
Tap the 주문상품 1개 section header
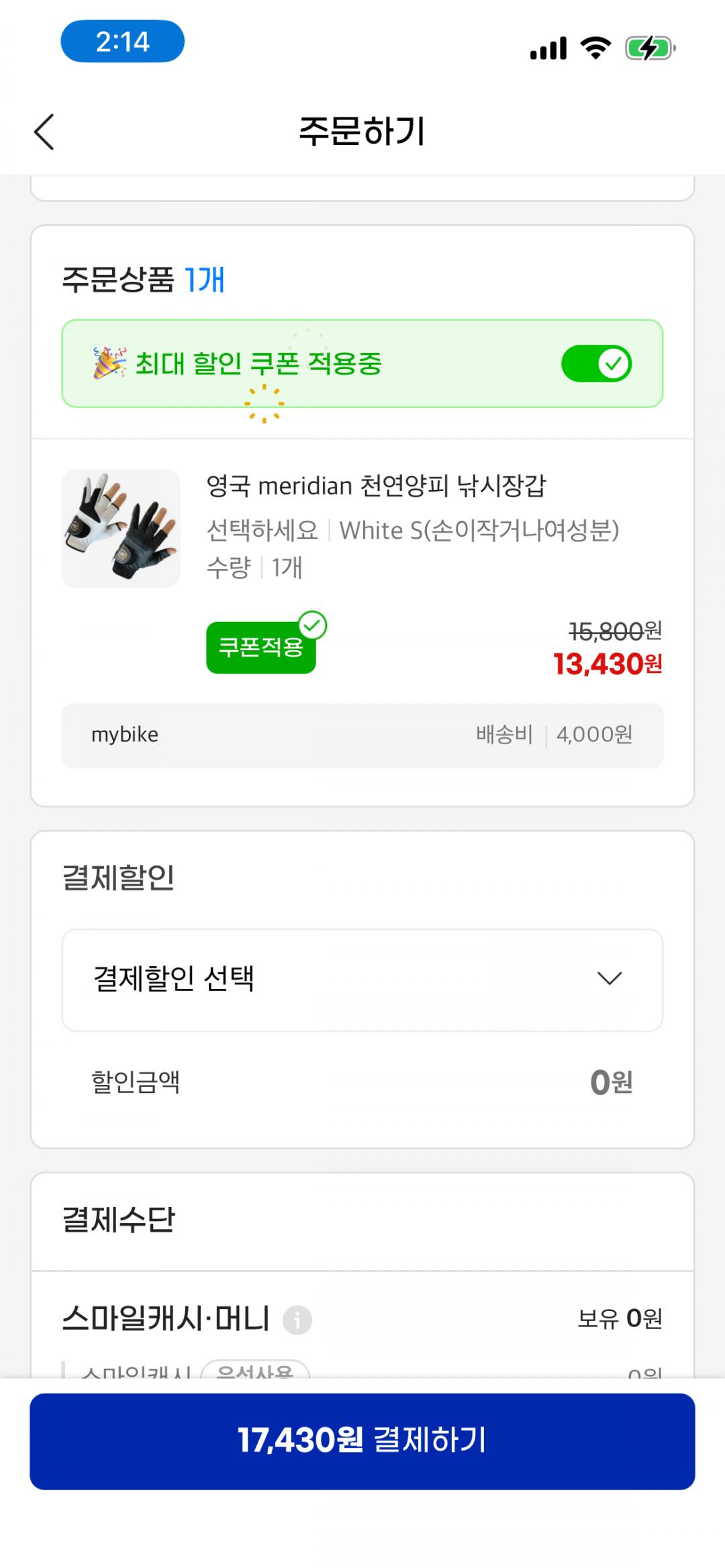[143, 279]
